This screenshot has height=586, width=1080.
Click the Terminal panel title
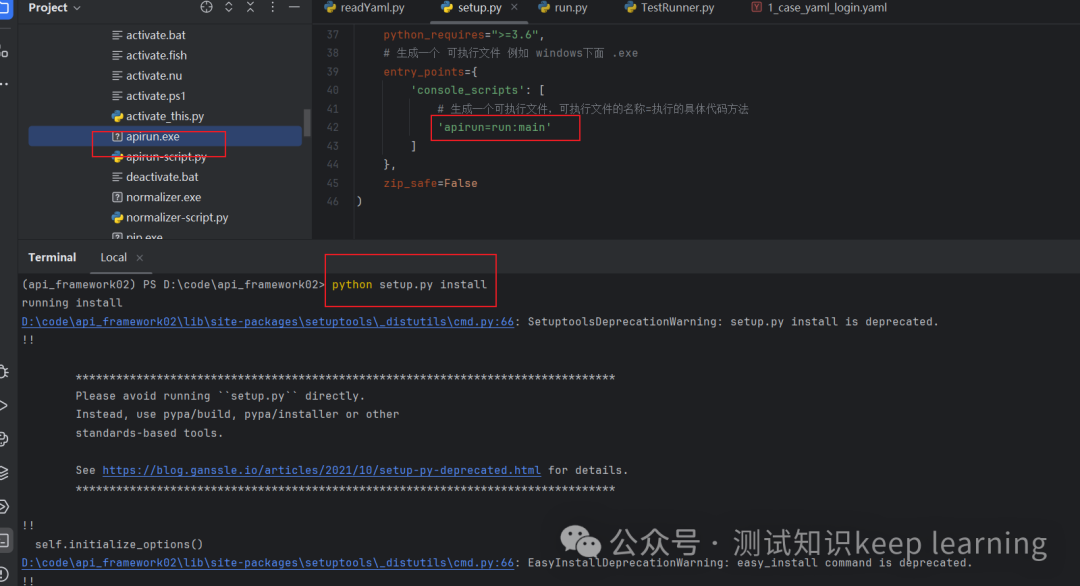click(52, 257)
